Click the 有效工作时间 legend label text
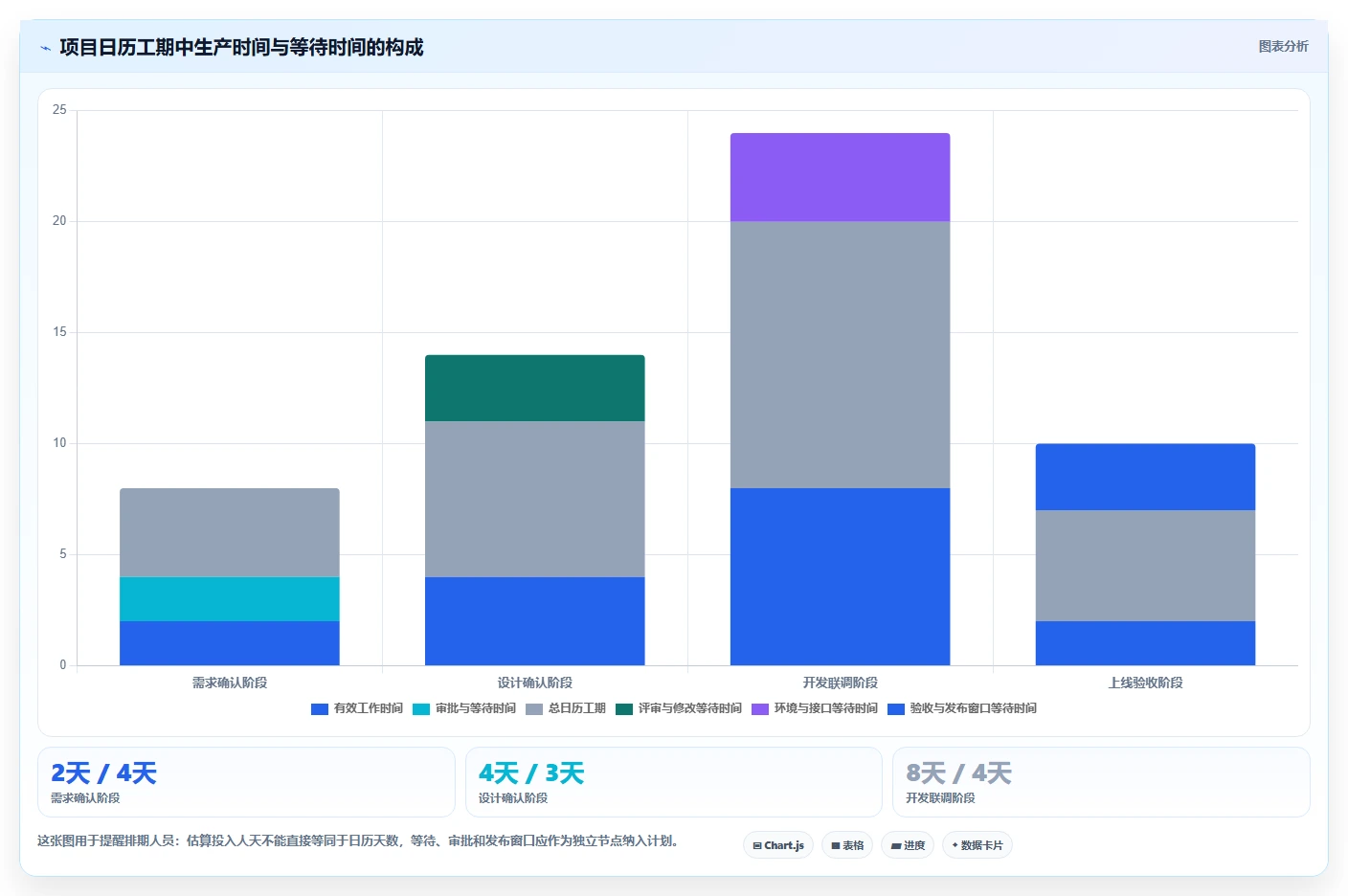The image size is (1348, 896). click(369, 708)
